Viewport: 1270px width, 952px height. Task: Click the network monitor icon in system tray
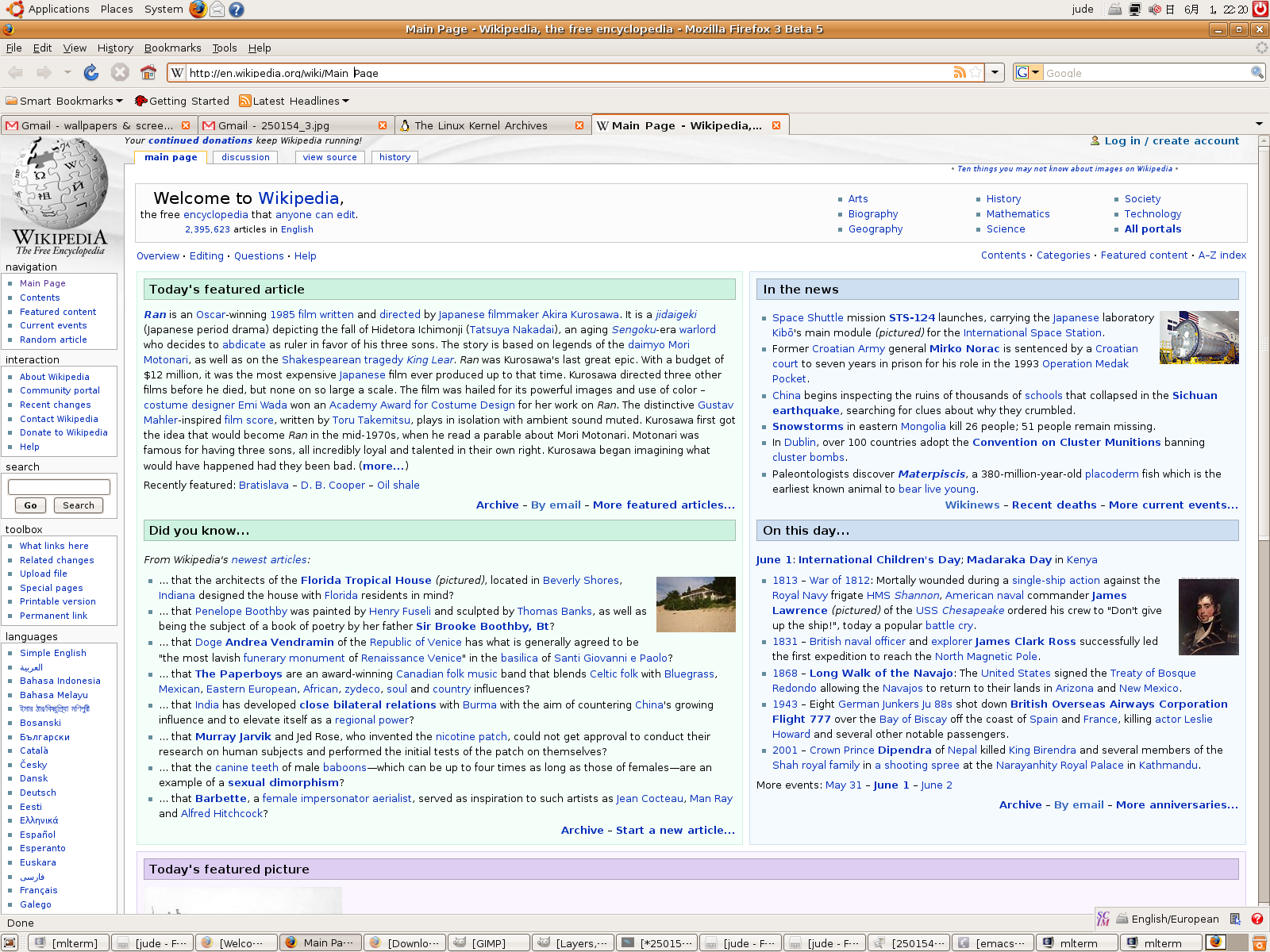(x=1135, y=10)
